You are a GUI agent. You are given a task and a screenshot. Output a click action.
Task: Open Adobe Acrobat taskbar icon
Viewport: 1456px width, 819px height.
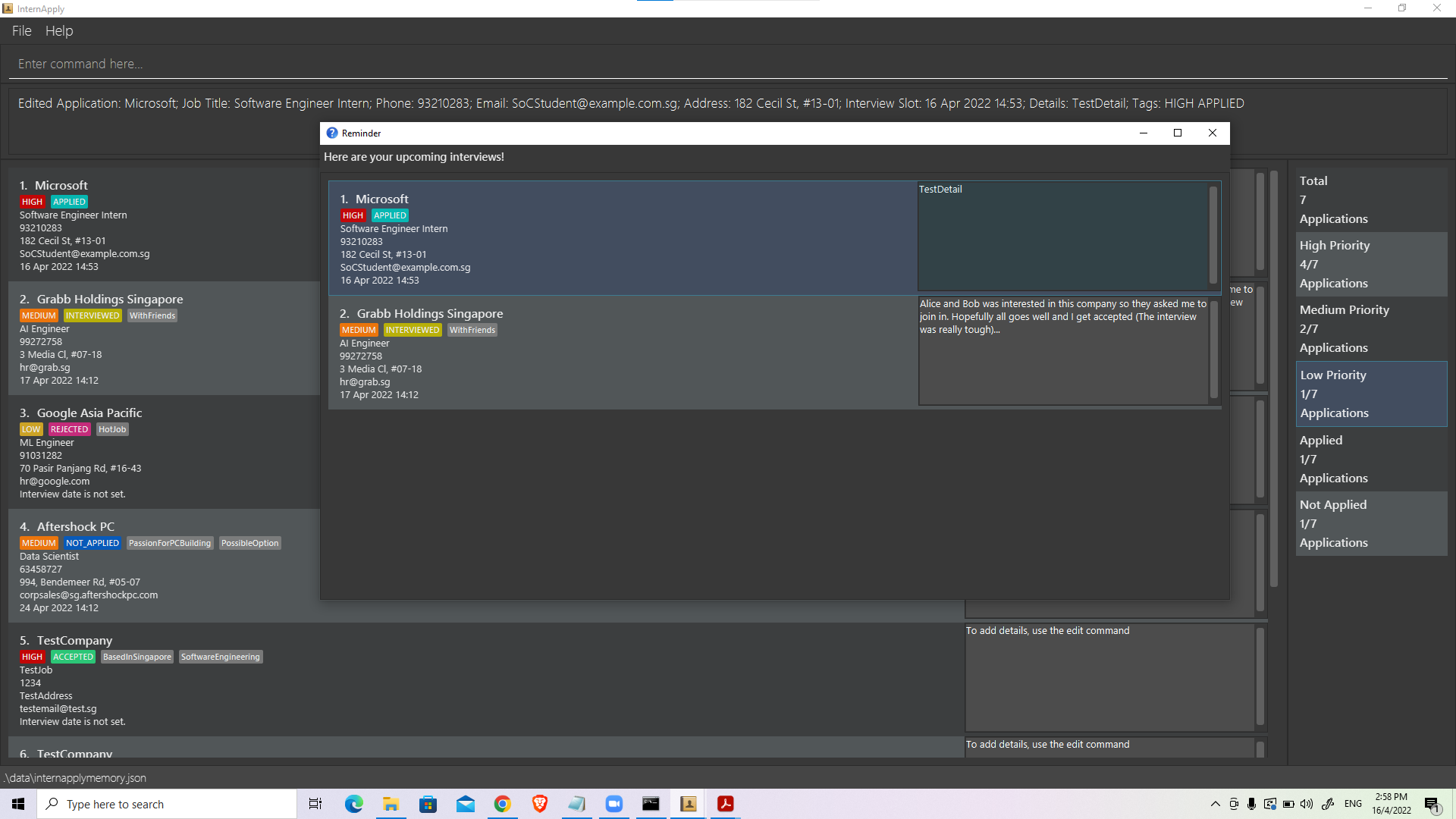pos(726,804)
